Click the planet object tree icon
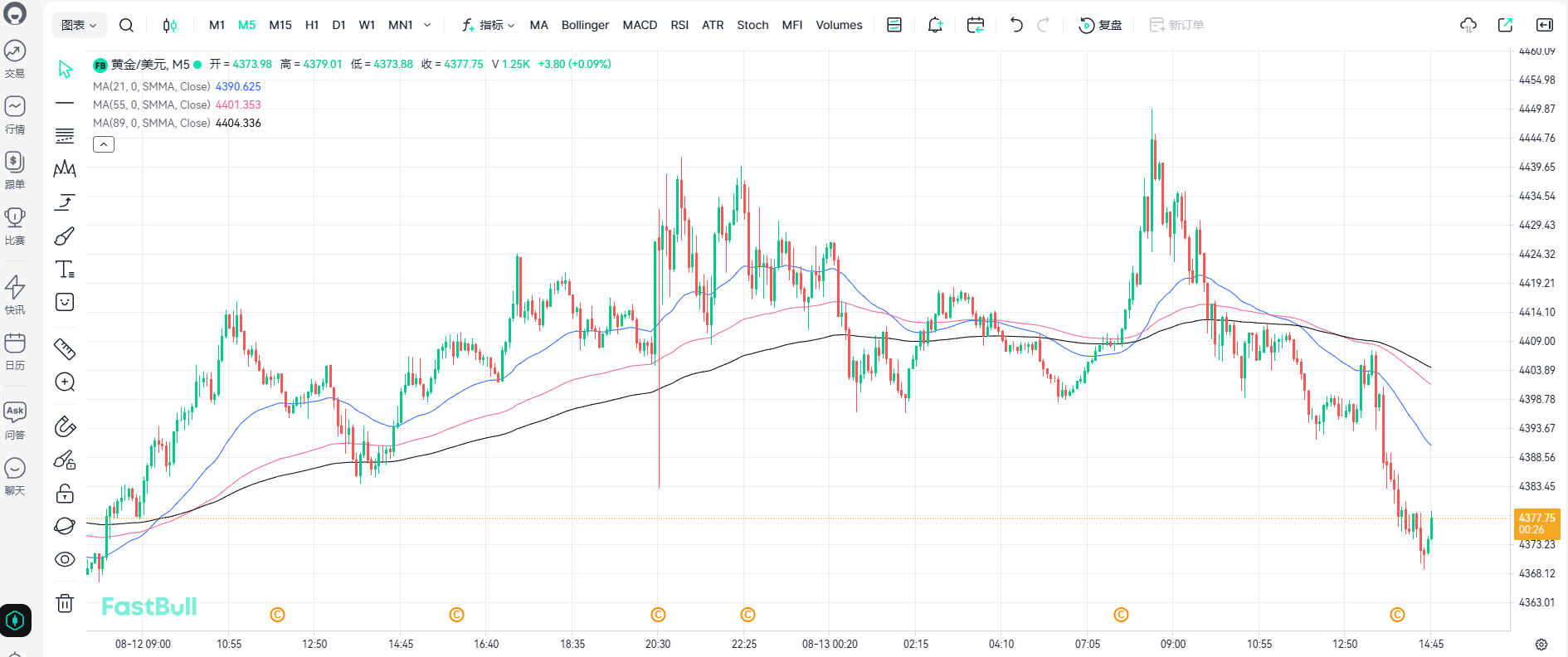Viewport: 1568px width, 657px height. (x=65, y=526)
